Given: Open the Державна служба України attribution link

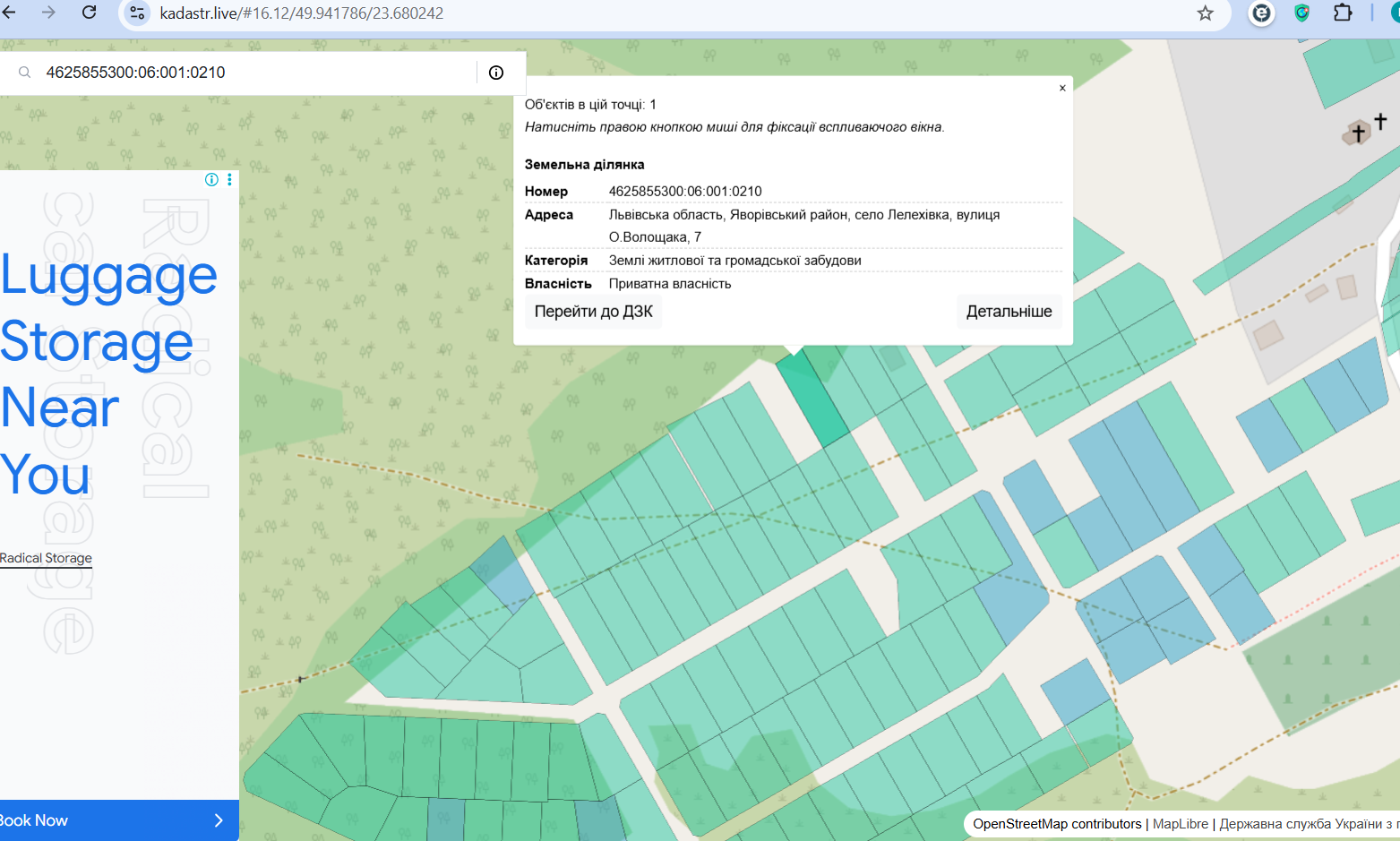Looking at the screenshot, I should tap(1309, 824).
